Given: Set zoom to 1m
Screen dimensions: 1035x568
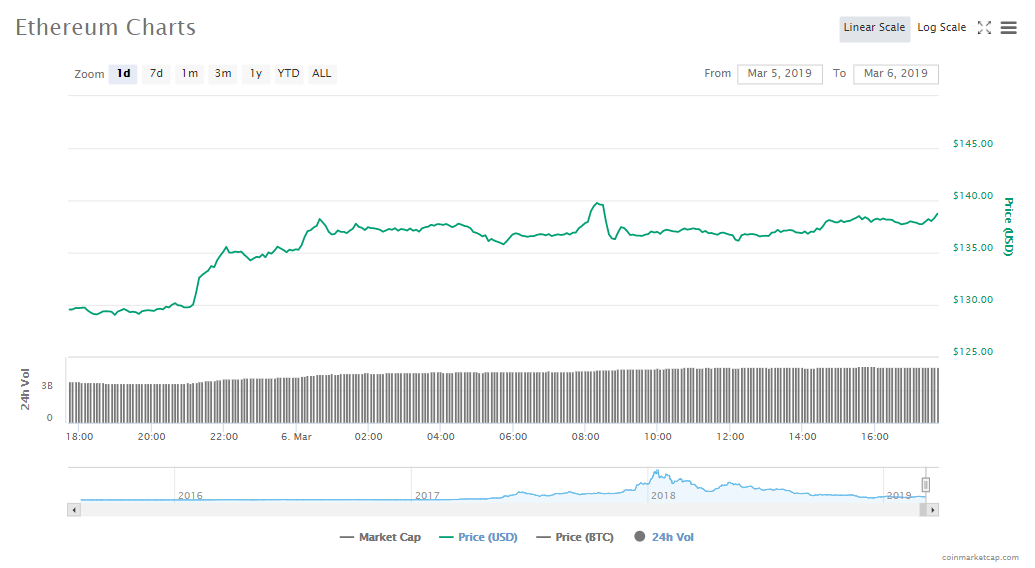Looking at the screenshot, I should point(189,74).
